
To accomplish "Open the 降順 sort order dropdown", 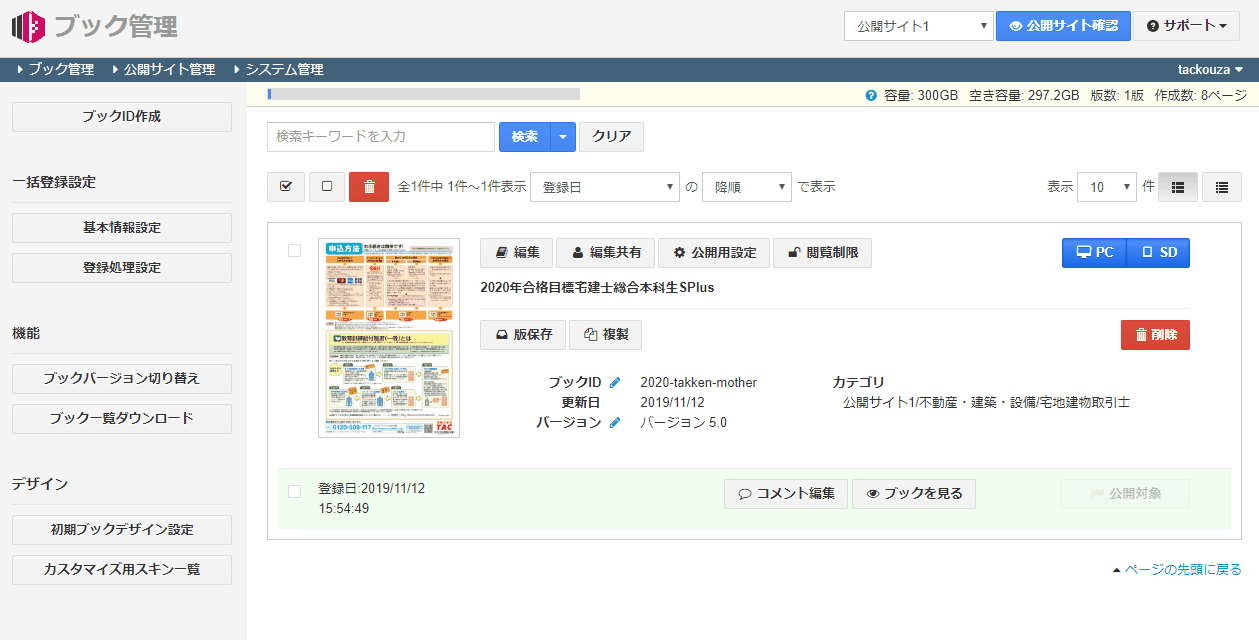I will coord(746,187).
